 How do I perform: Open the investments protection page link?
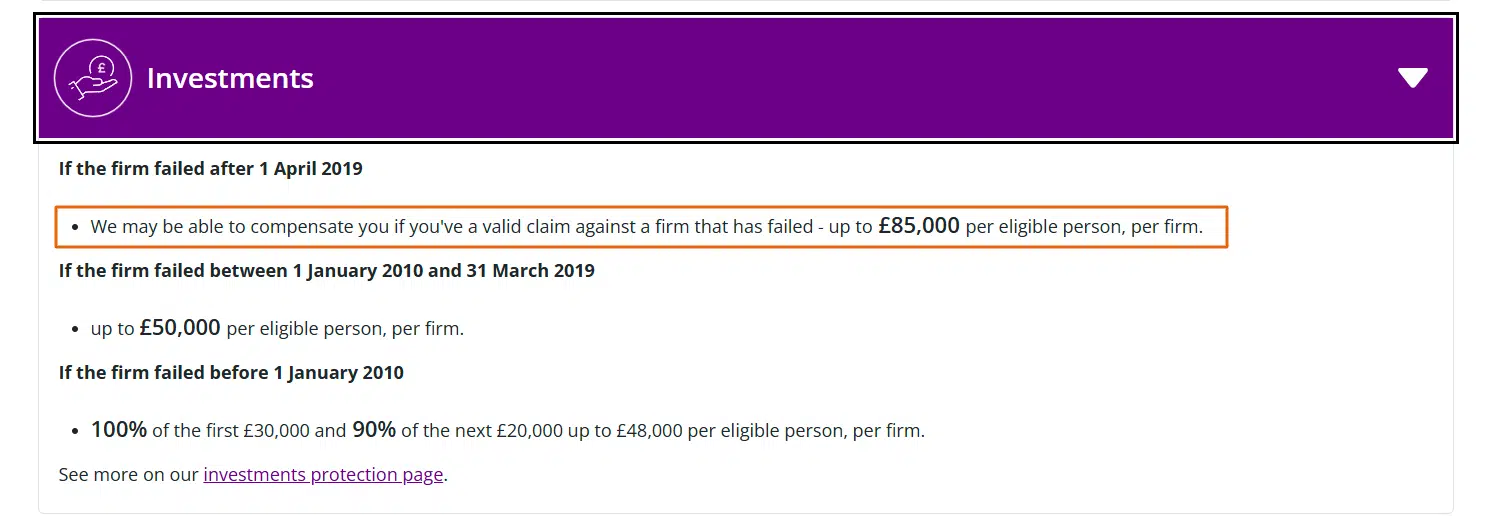323,475
